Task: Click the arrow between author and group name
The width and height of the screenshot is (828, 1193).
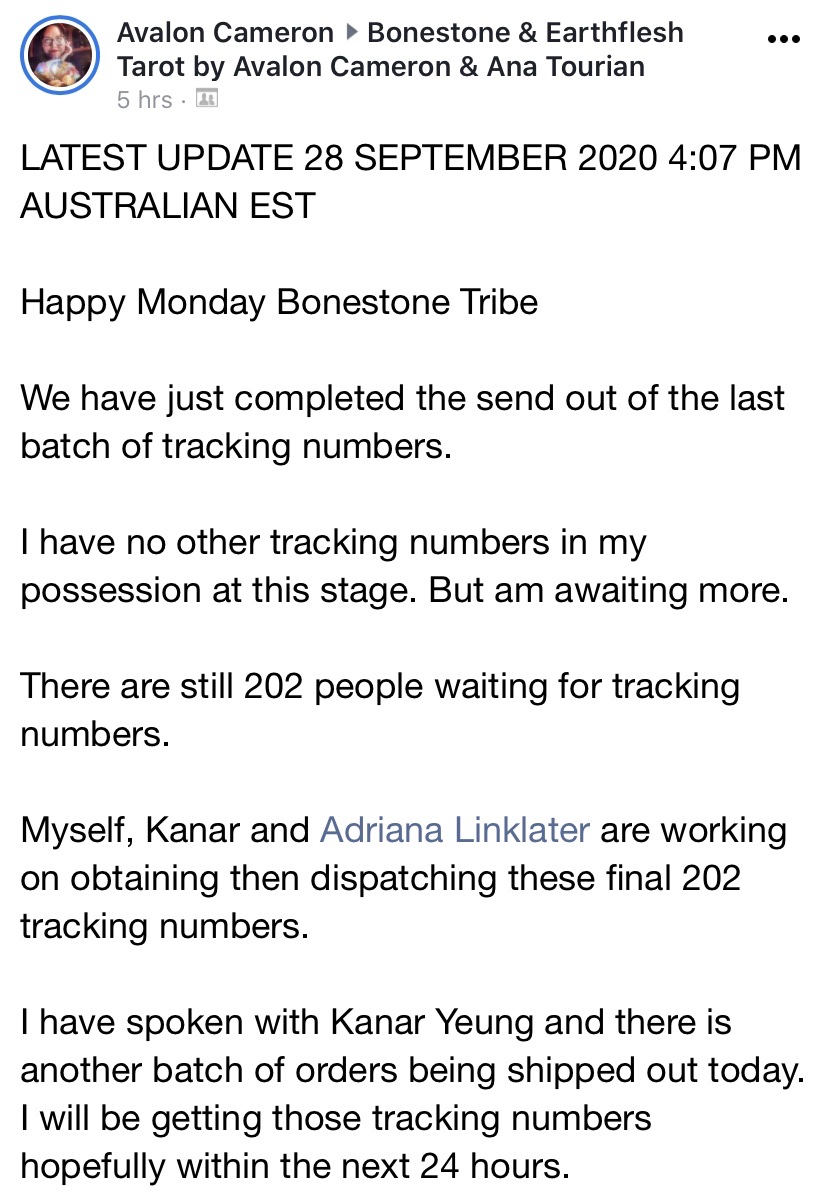Action: pos(351,32)
